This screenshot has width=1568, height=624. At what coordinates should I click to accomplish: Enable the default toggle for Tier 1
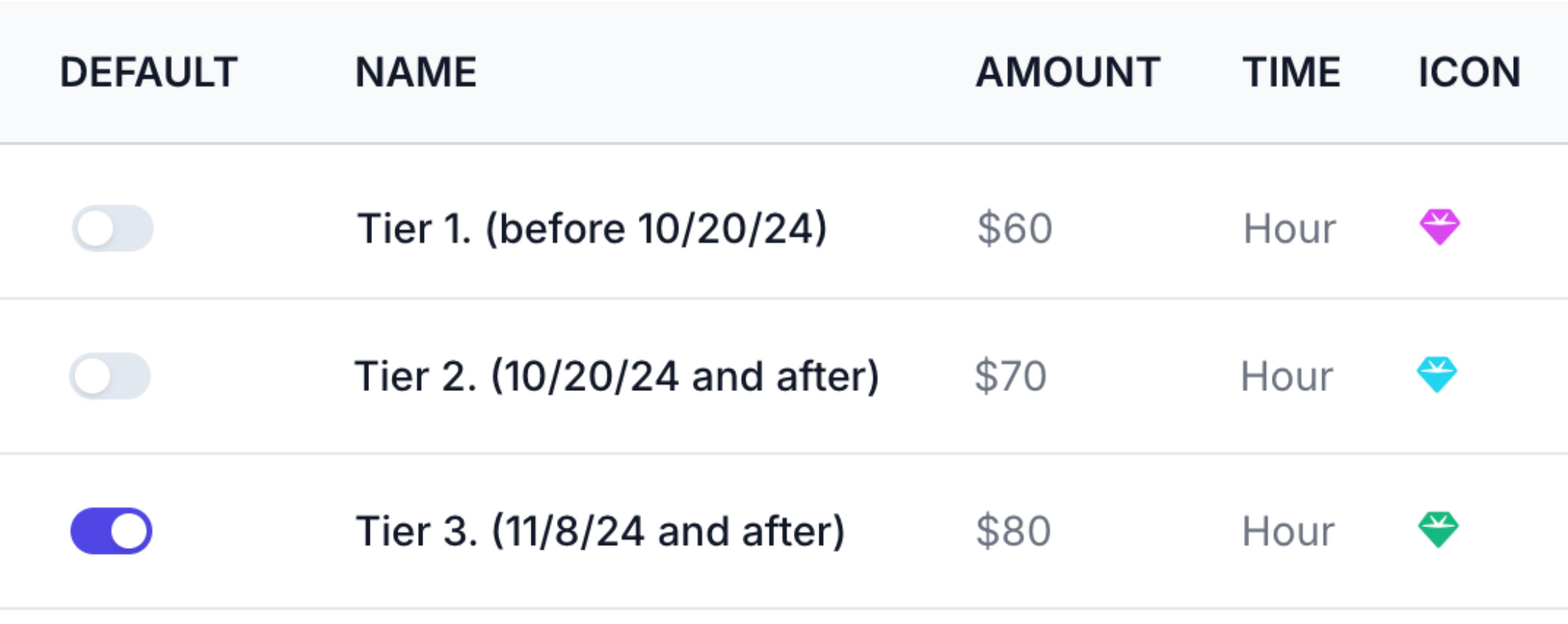[113, 229]
